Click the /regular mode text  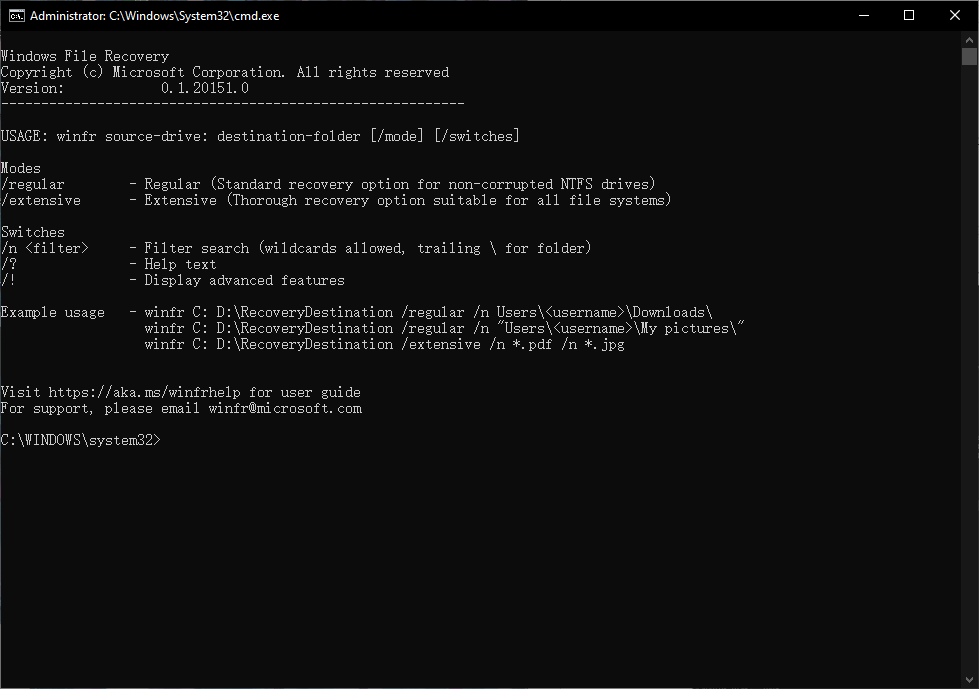tap(33, 184)
